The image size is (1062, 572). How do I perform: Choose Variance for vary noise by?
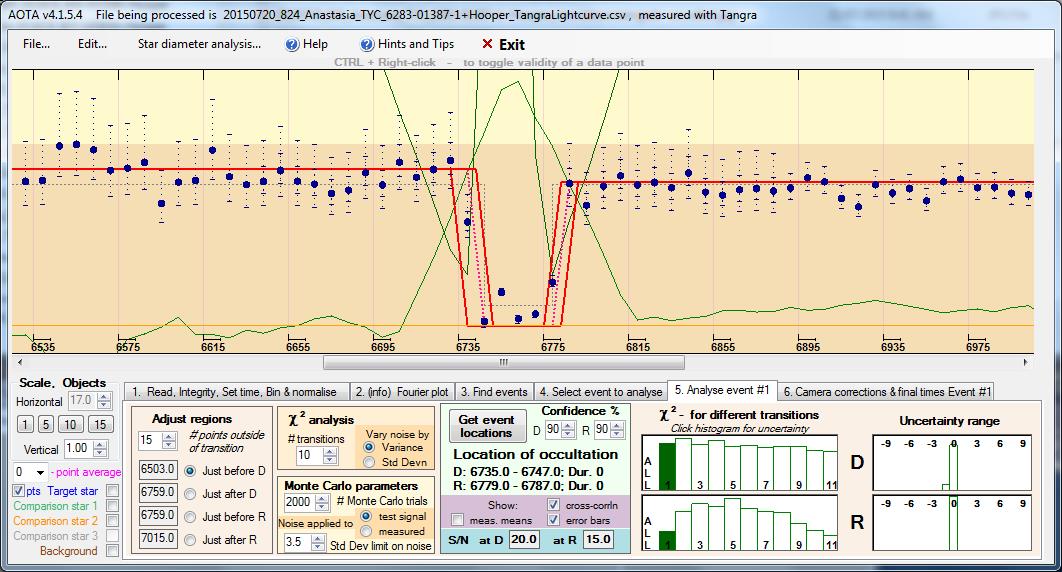(x=369, y=447)
